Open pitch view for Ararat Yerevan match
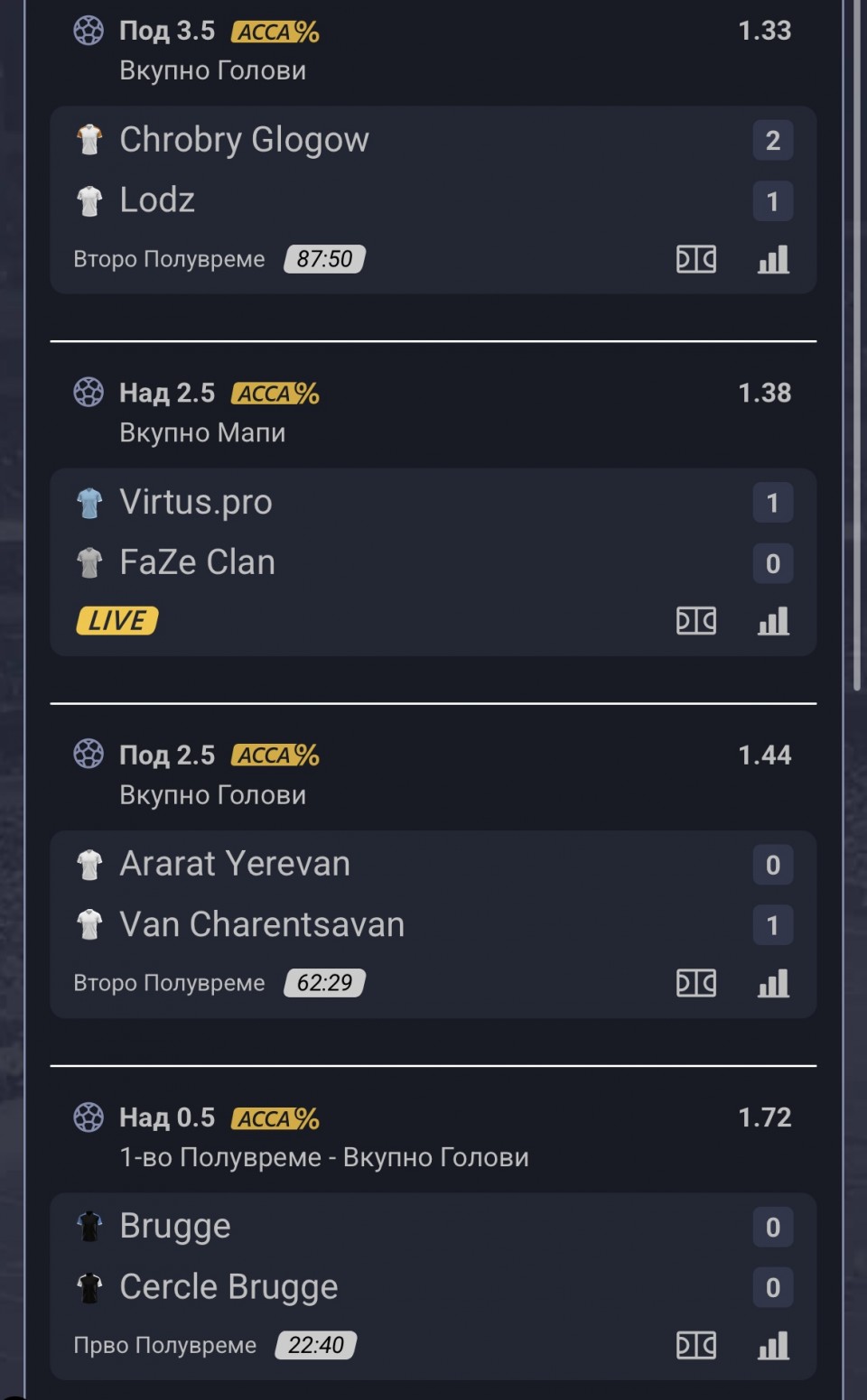Viewport: 867px width, 1400px height. (696, 983)
